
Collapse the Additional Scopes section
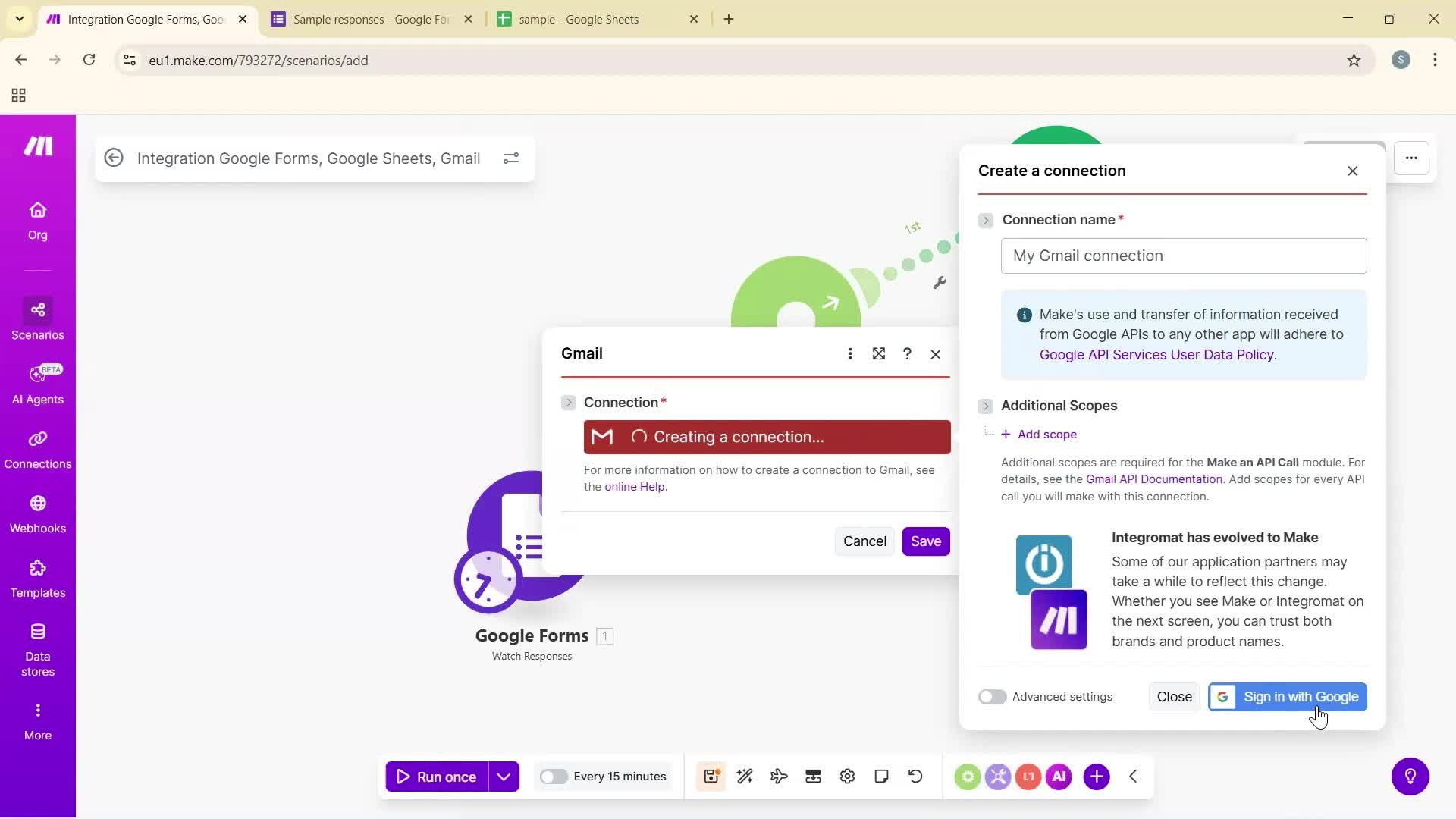pyautogui.click(x=985, y=406)
